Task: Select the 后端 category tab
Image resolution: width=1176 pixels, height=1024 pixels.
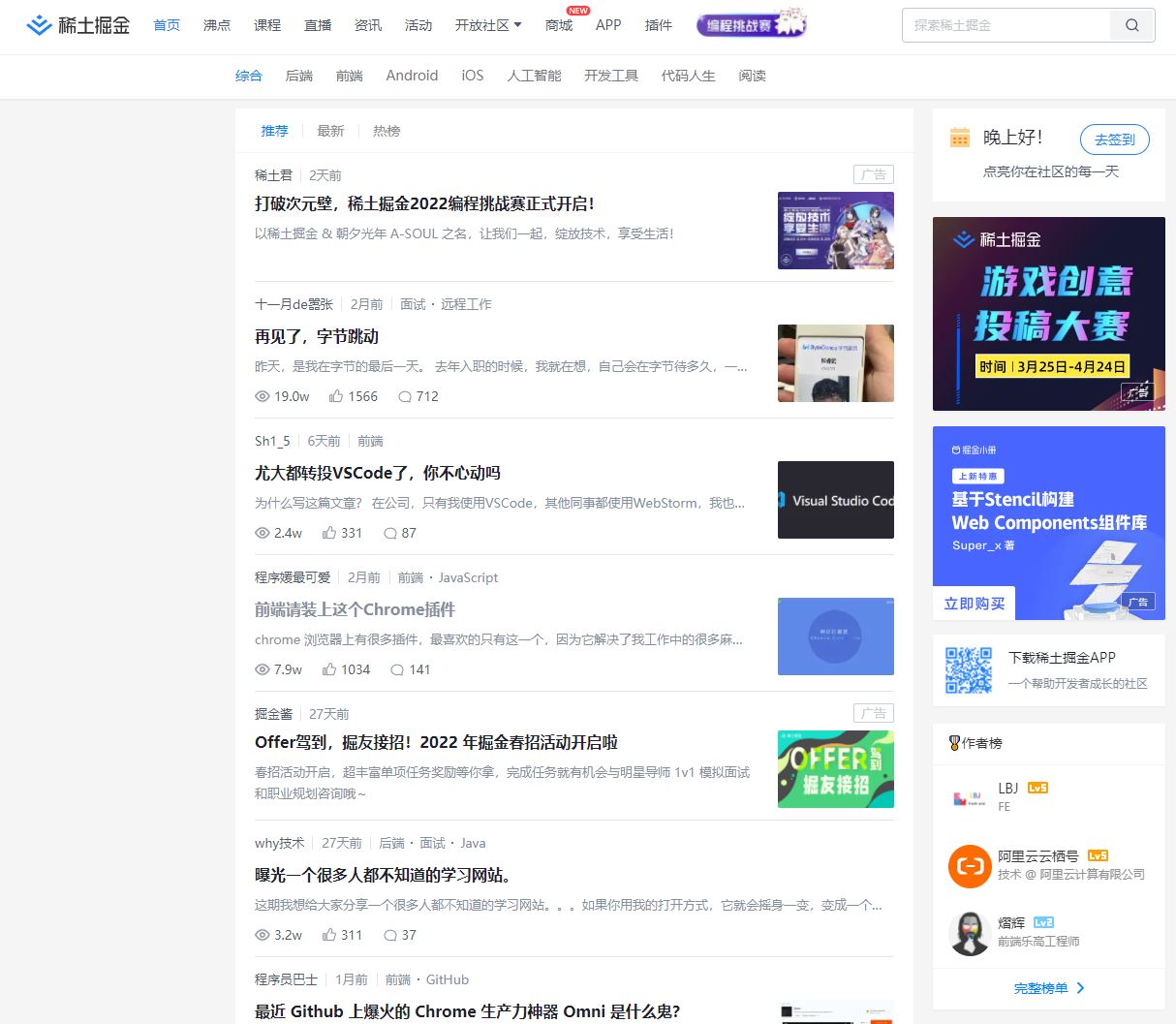Action: [299, 76]
